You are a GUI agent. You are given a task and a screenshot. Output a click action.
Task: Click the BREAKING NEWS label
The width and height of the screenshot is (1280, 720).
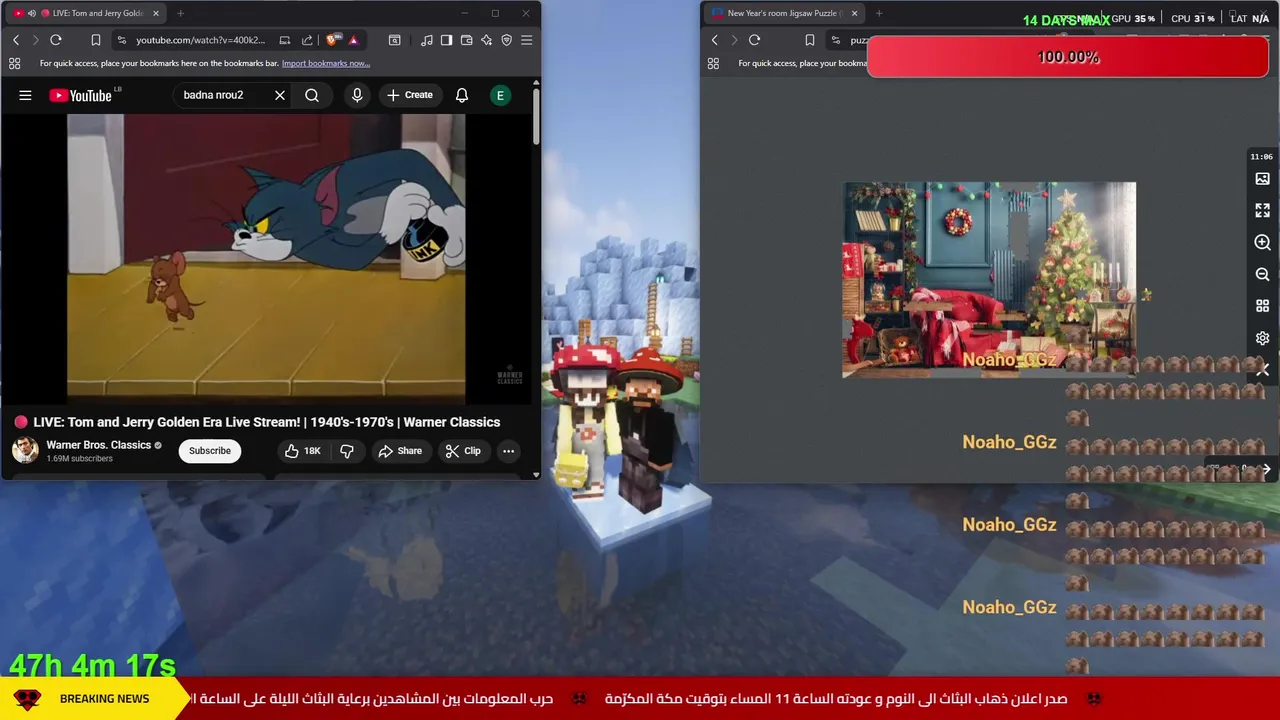104,699
